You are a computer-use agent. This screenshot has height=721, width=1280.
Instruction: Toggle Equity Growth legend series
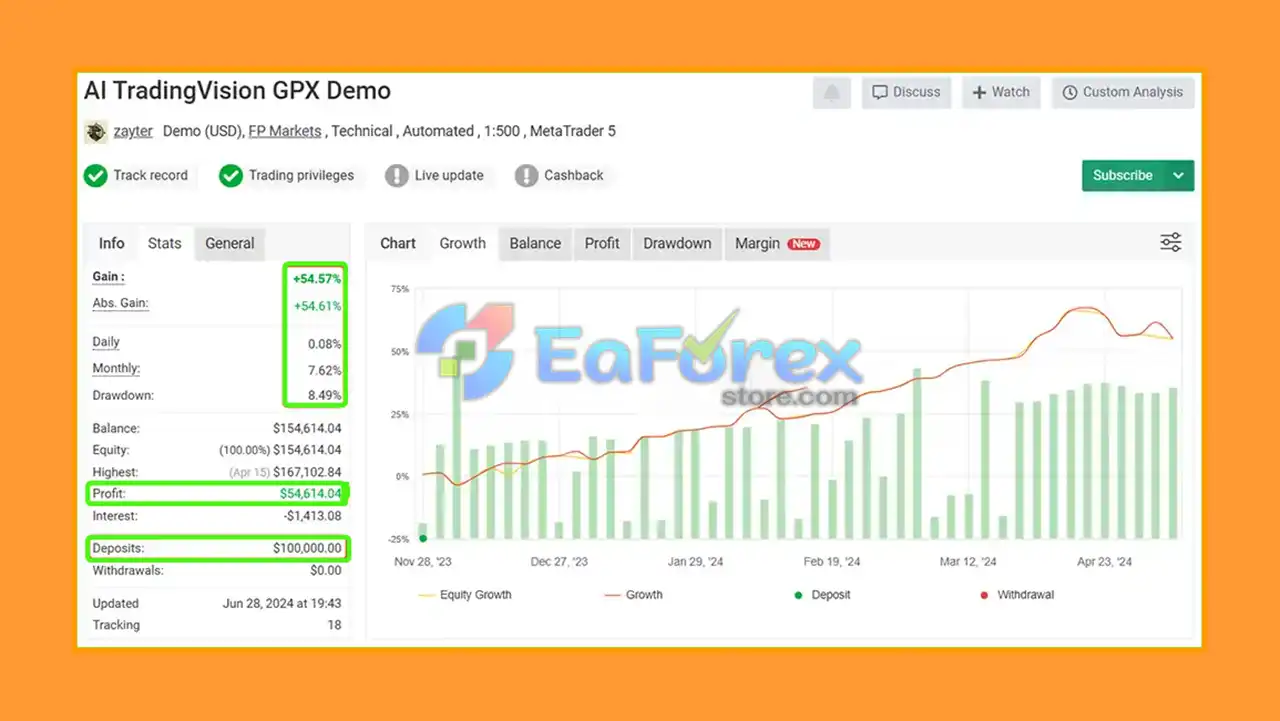465,595
